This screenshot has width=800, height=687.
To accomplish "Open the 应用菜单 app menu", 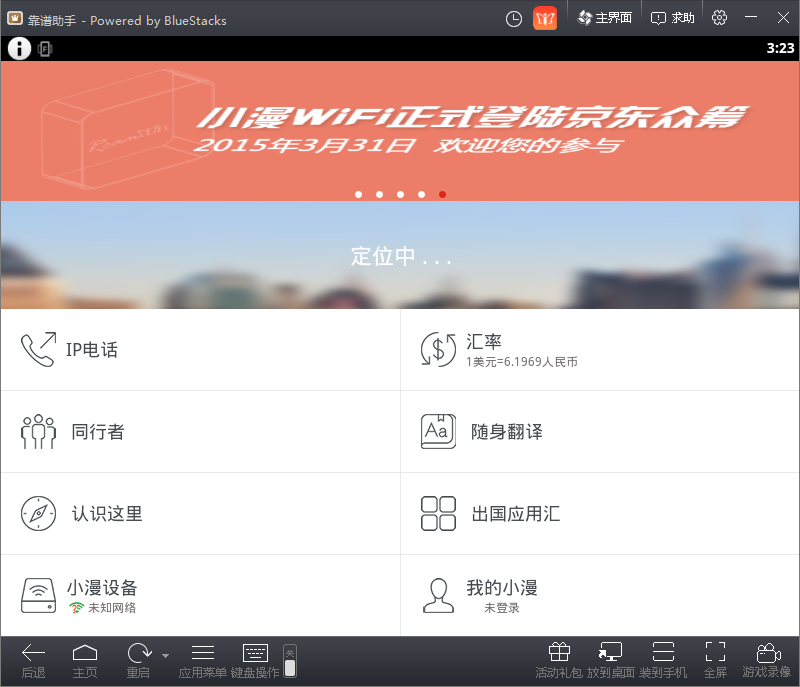I will click(x=202, y=660).
